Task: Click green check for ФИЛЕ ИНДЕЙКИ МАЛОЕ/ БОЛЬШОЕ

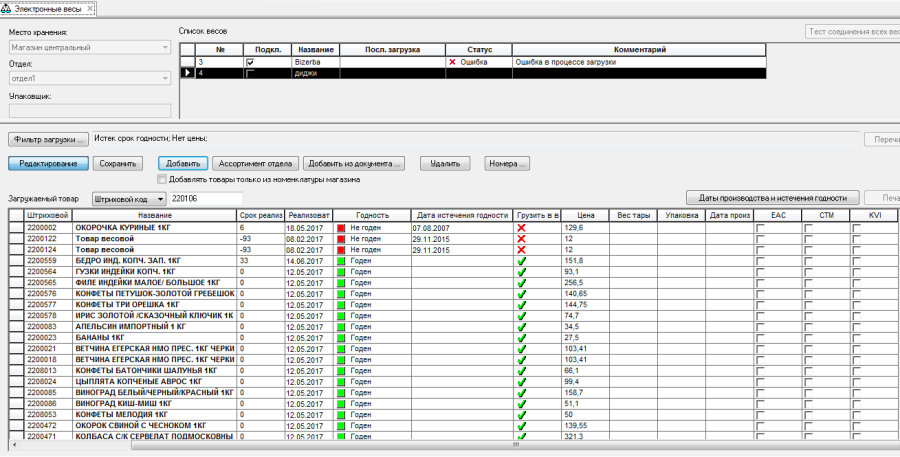Action: (x=522, y=282)
